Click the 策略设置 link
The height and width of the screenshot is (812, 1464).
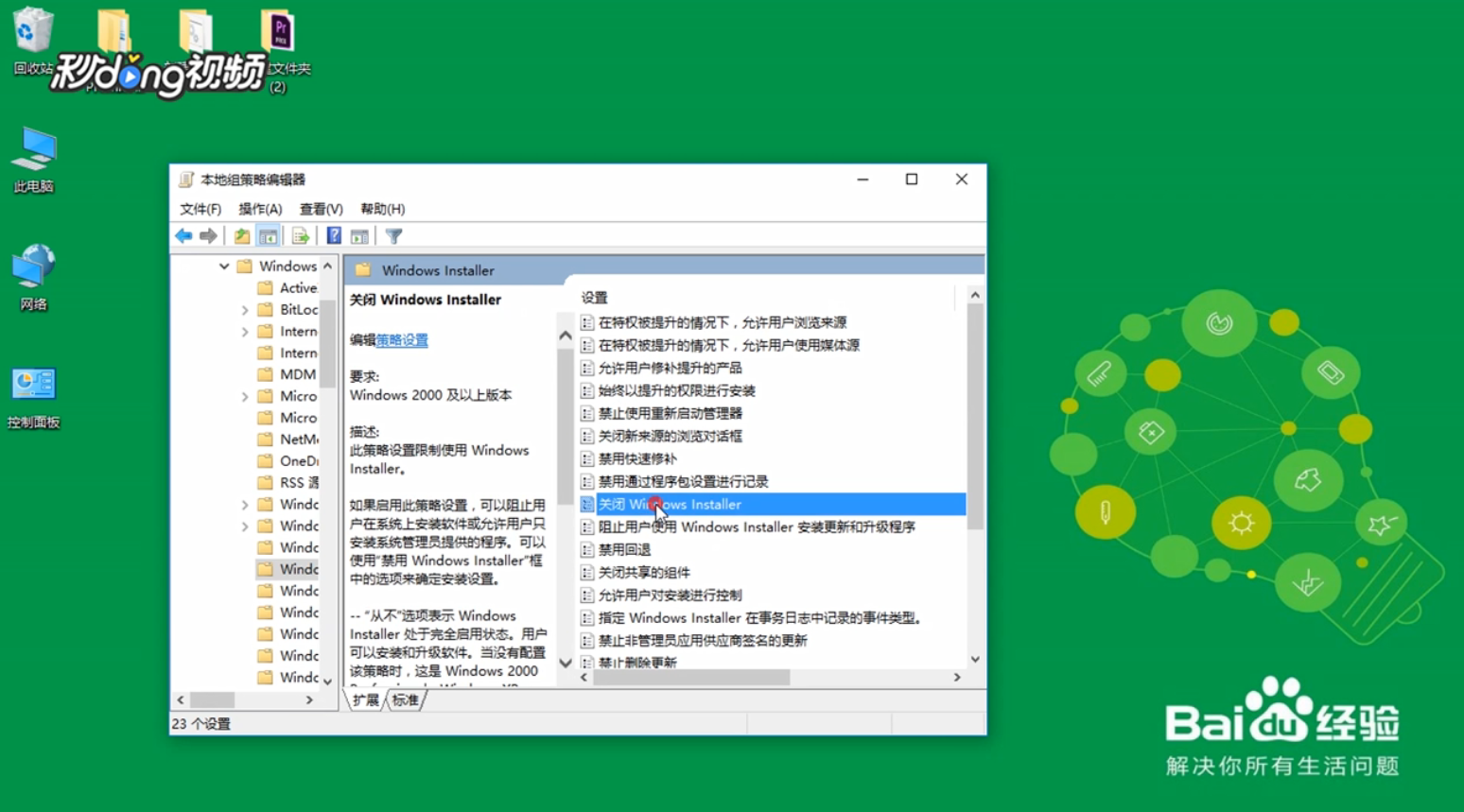coord(402,340)
